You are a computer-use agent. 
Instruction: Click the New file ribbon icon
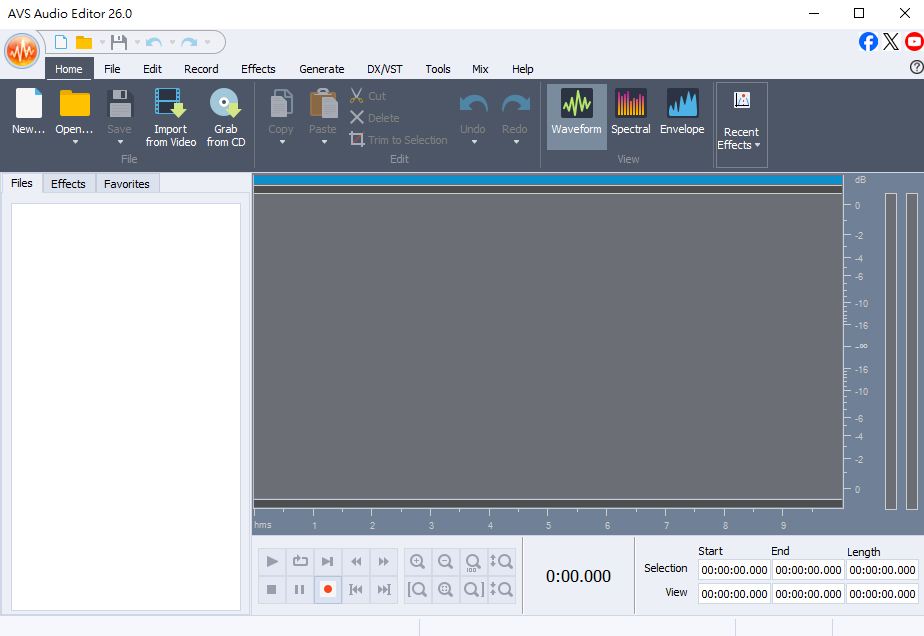(29, 104)
